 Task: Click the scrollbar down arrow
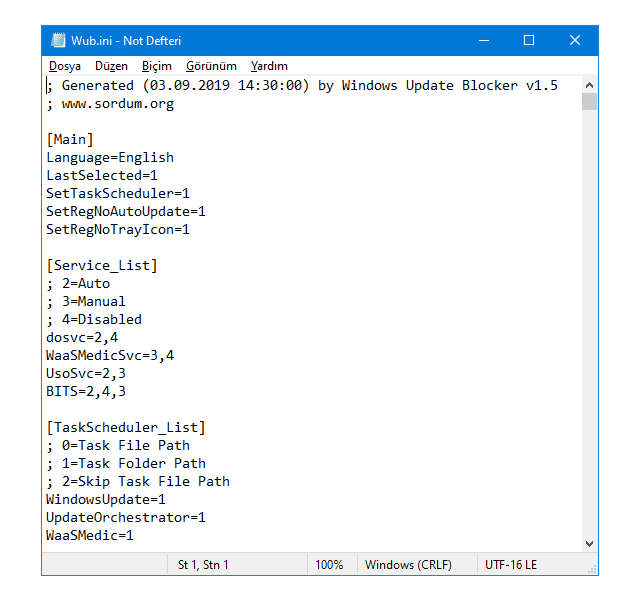click(589, 544)
